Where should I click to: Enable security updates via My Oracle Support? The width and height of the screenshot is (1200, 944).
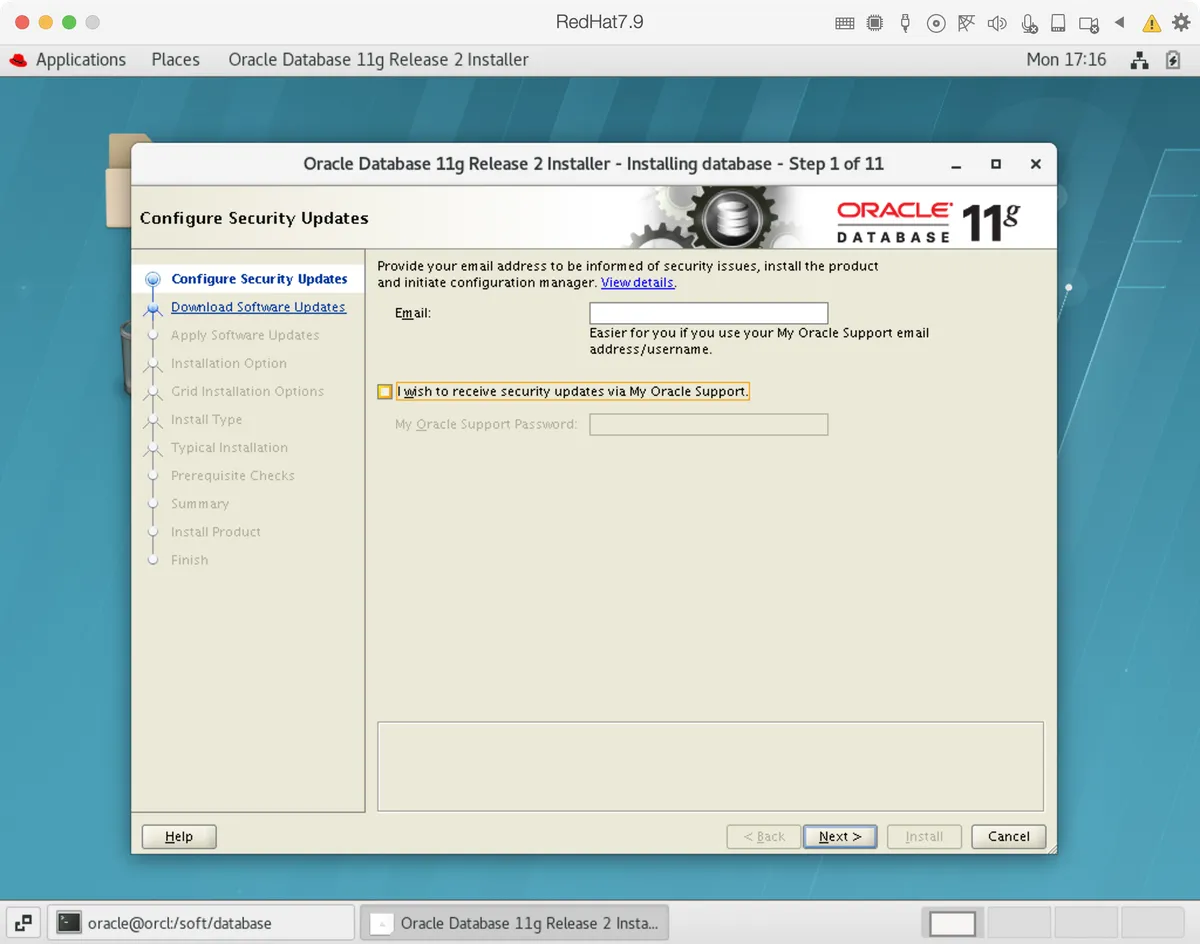pyautogui.click(x=385, y=391)
